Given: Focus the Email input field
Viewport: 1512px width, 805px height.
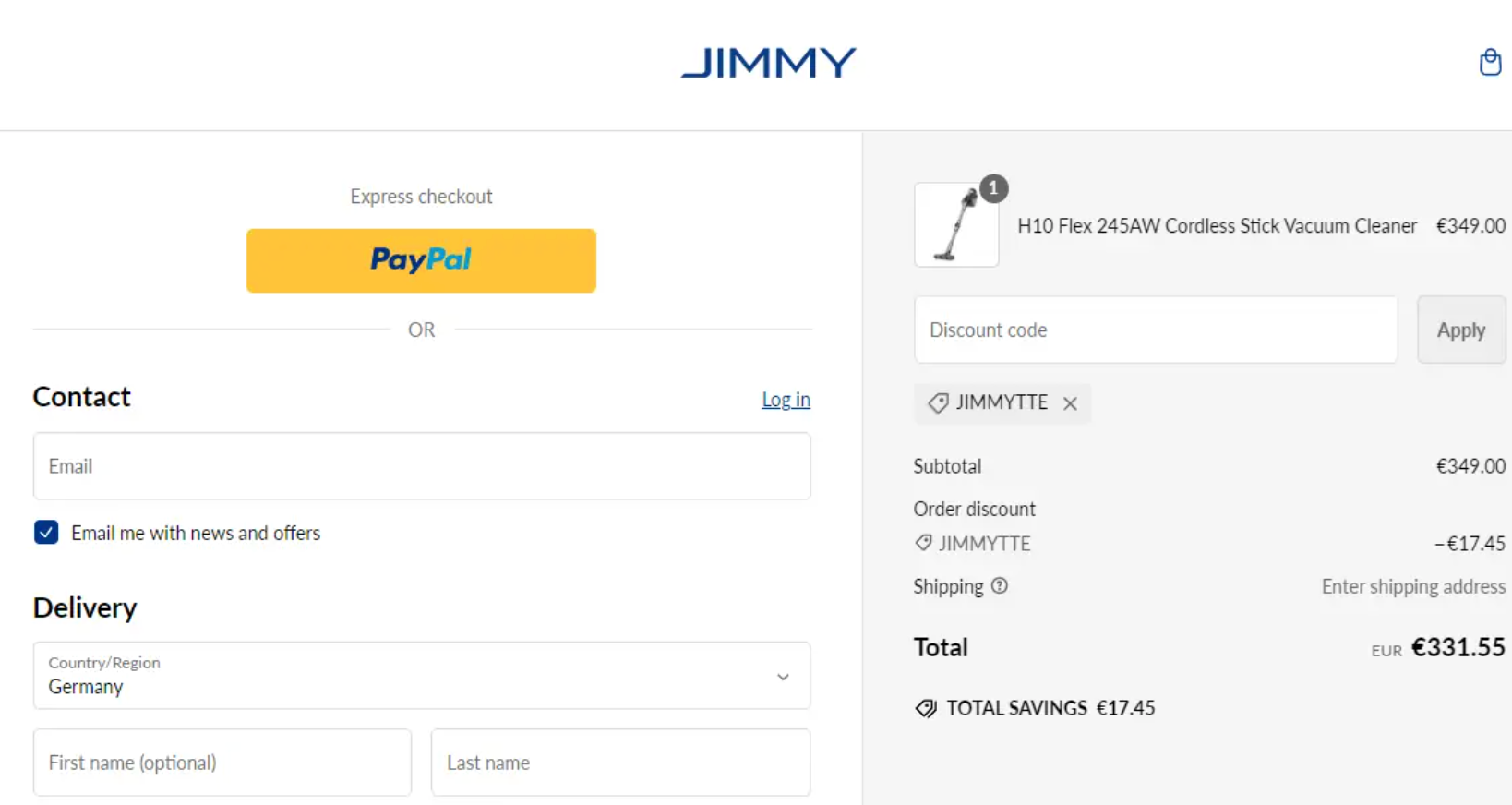Looking at the screenshot, I should point(422,466).
